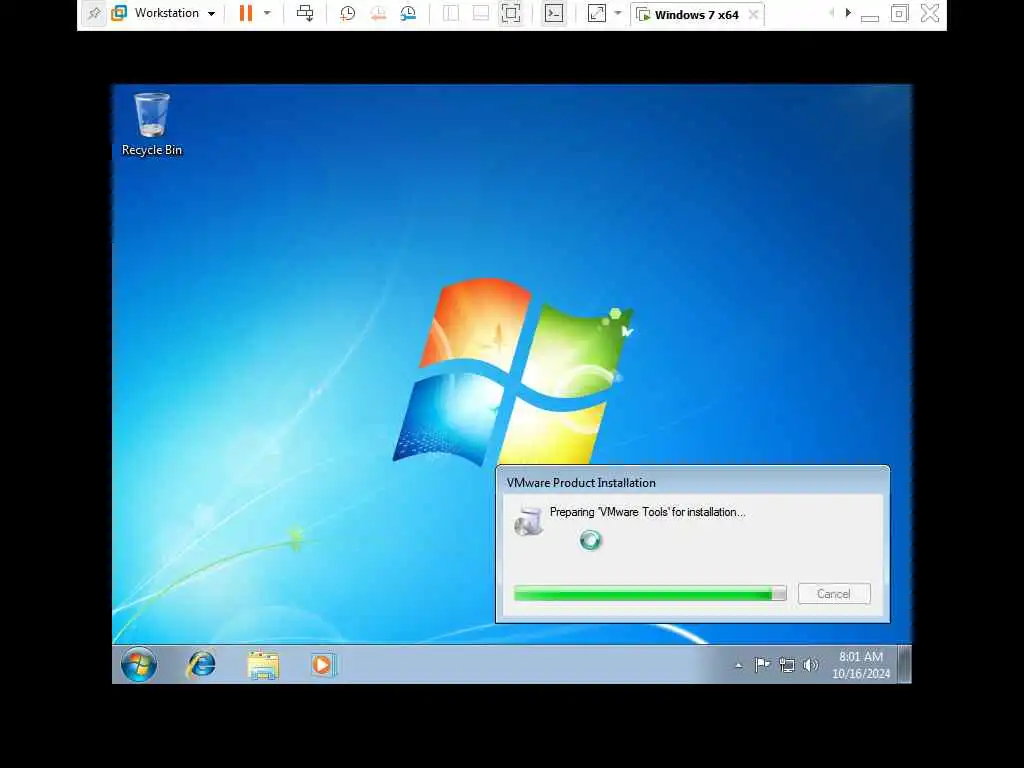Image resolution: width=1024 pixels, height=768 pixels.
Task: Launch Internet Explorer from the taskbar
Action: coord(201,664)
